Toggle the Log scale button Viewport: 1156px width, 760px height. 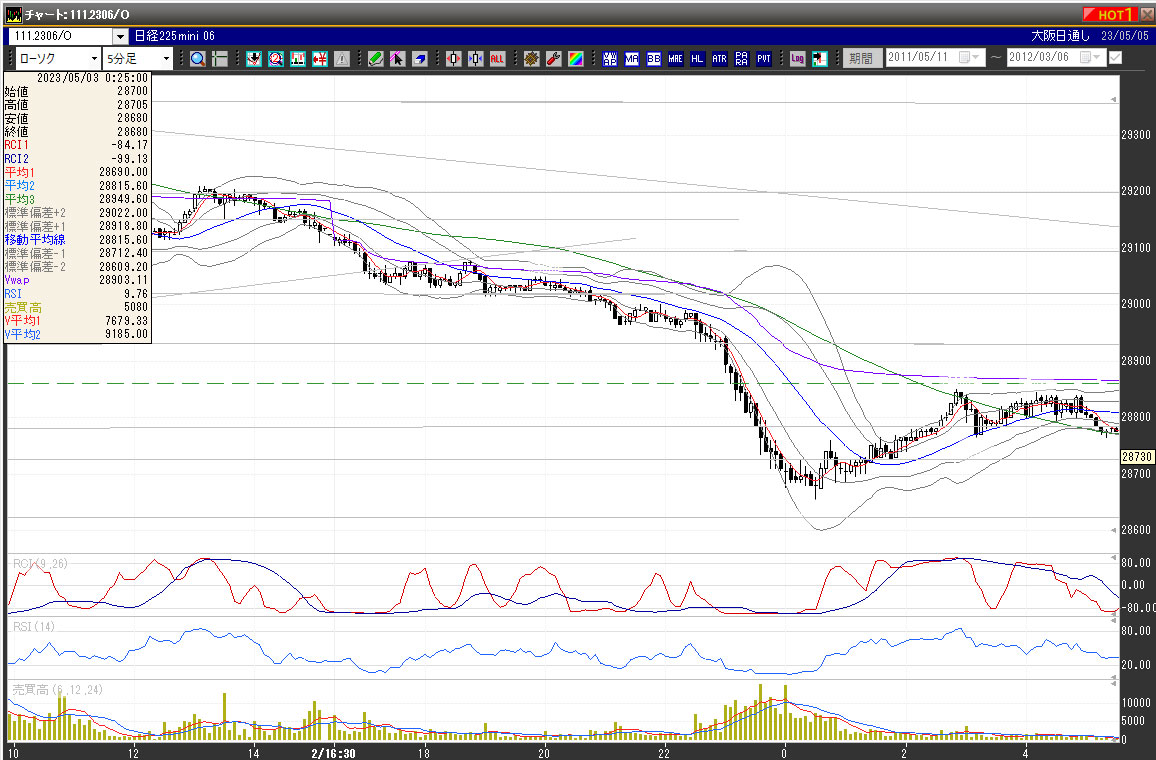(x=798, y=59)
